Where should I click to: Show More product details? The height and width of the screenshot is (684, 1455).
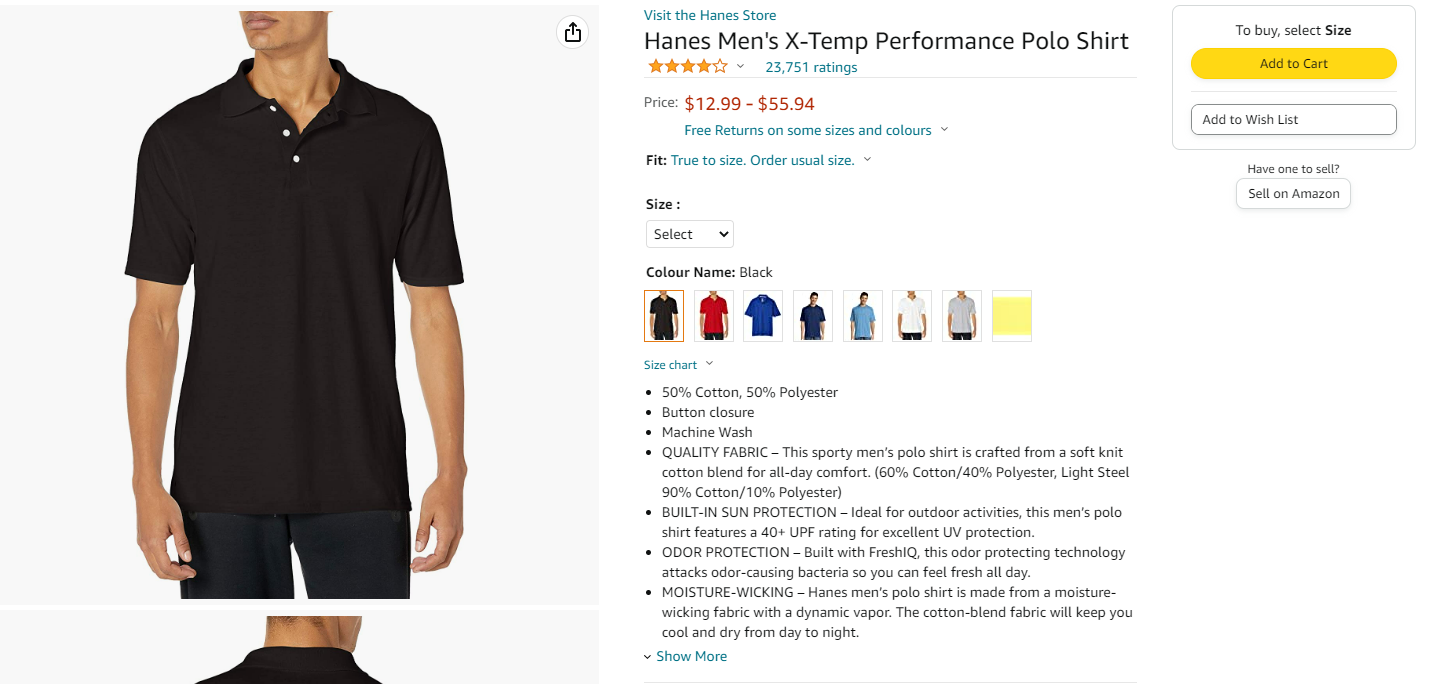coord(691,655)
